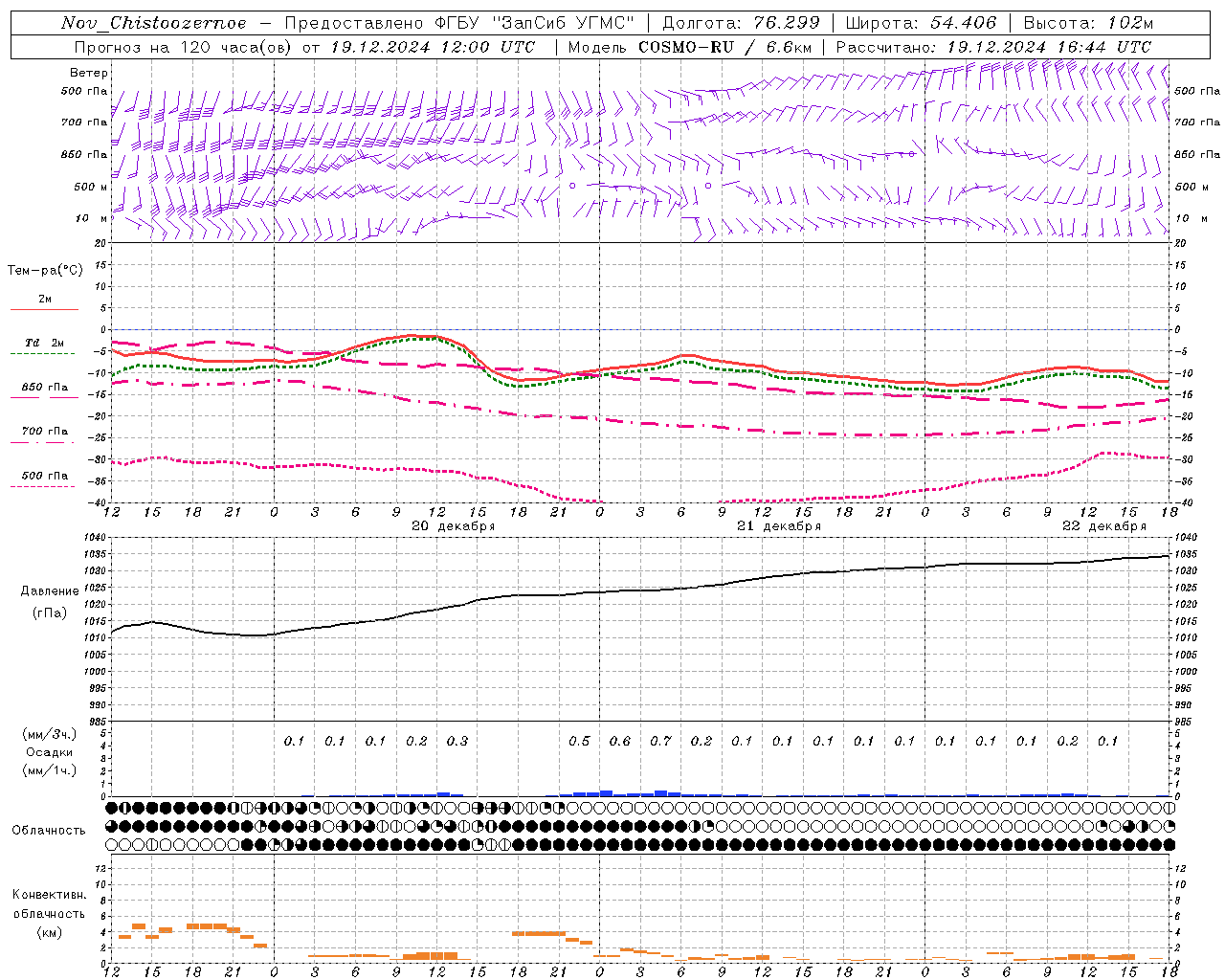Click the precipitation value 0.7
The height and width of the screenshot is (980, 1225).
(x=660, y=741)
